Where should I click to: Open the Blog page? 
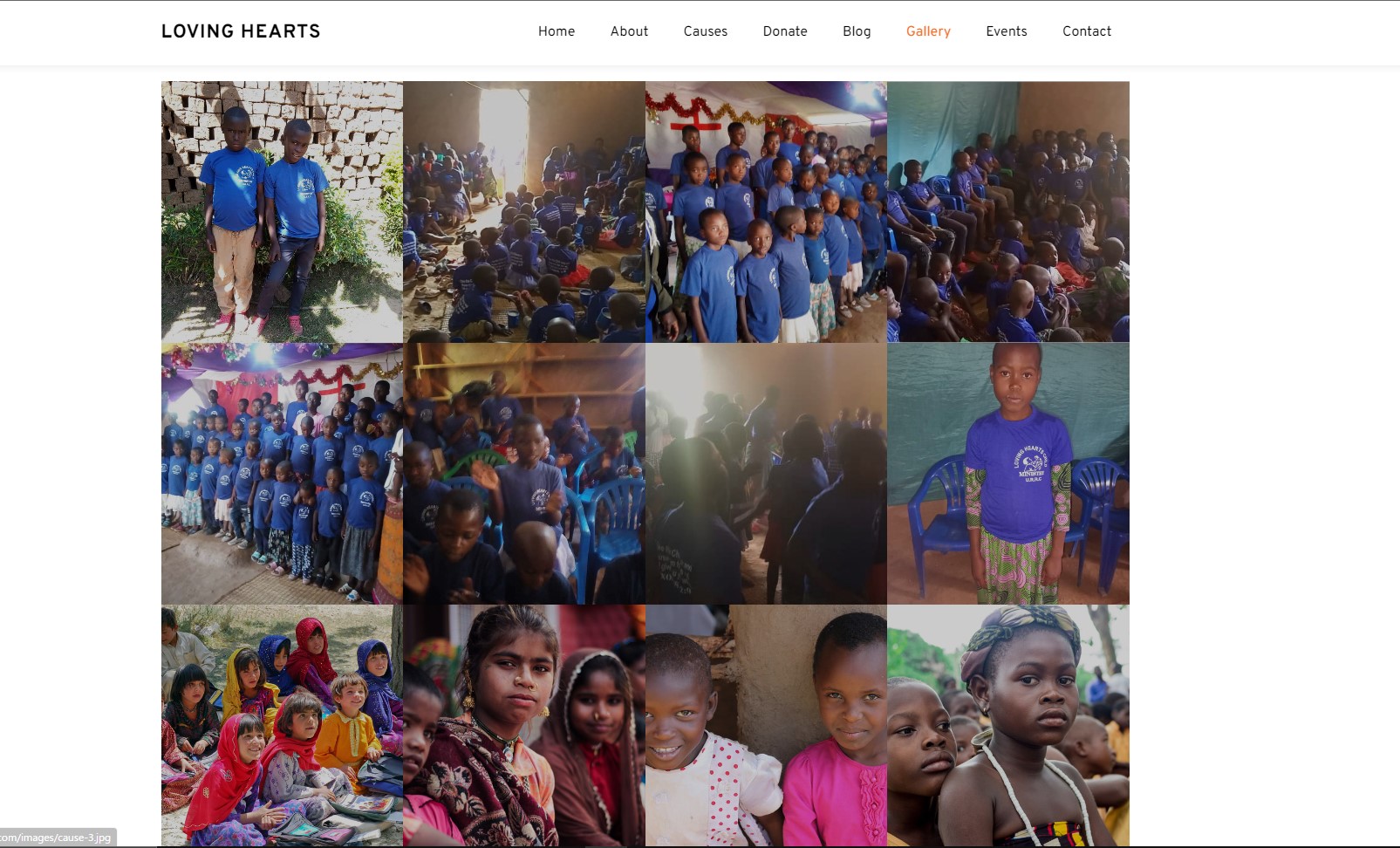tap(857, 31)
